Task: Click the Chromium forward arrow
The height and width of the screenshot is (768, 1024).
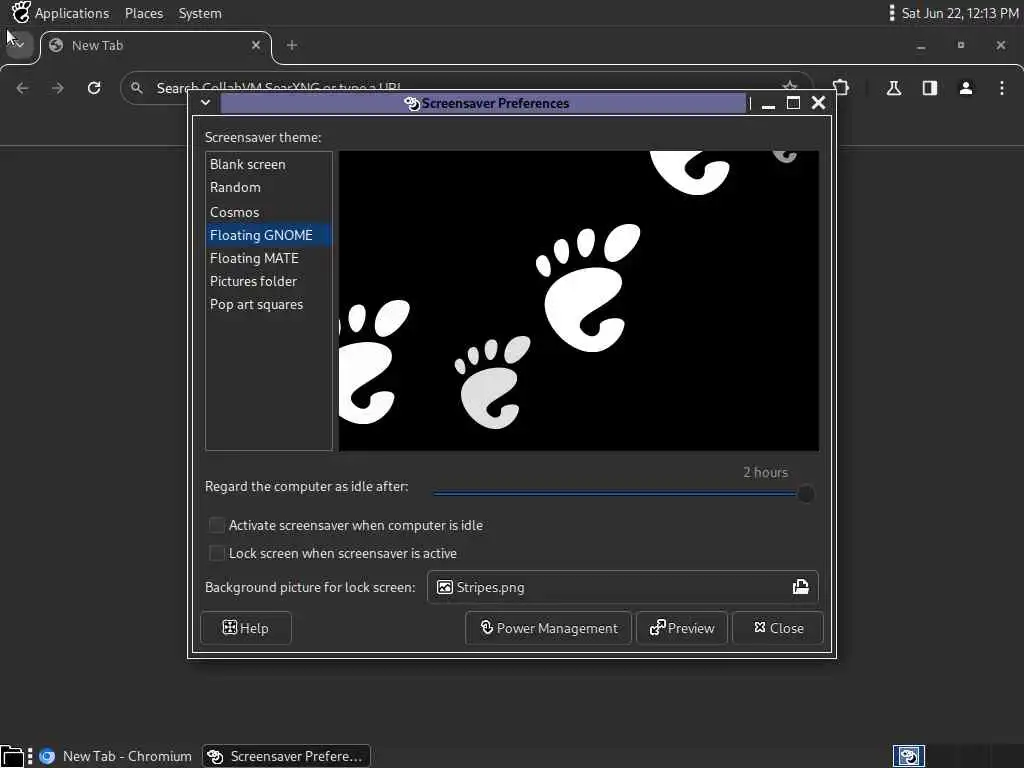Action: [x=58, y=88]
